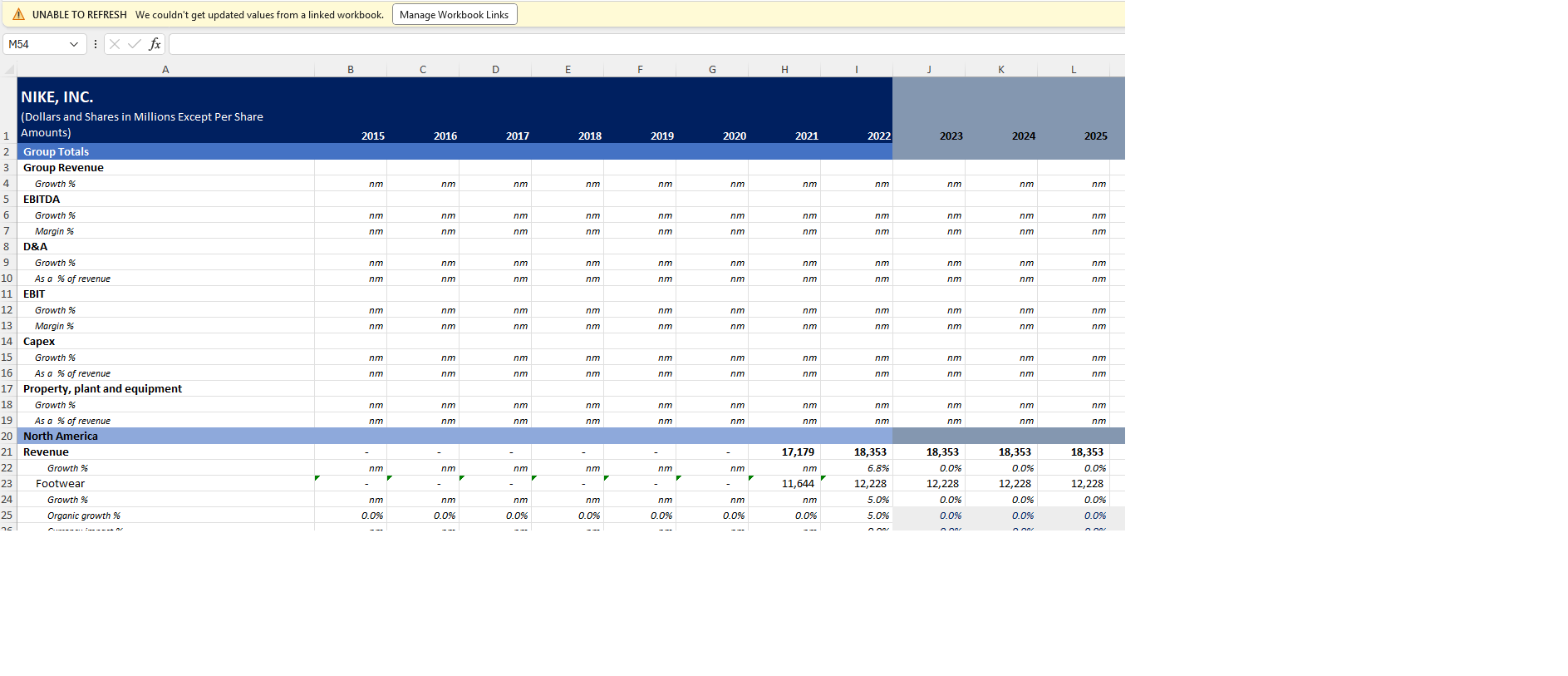Viewport: 1568px width, 676px height.
Task: Select the 2022 Organic growth 5.0% cell
Action: [x=857, y=516]
